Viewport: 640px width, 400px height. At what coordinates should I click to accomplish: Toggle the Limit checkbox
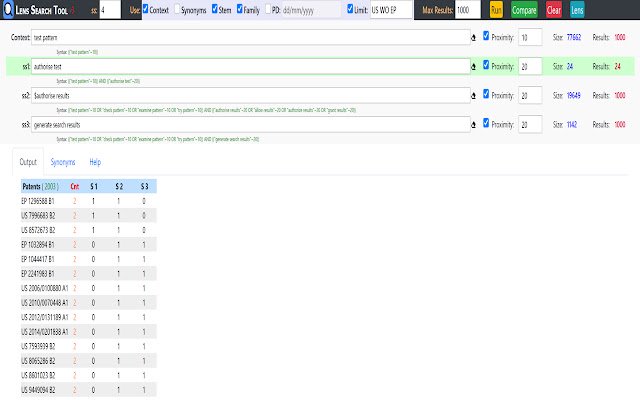350,9
